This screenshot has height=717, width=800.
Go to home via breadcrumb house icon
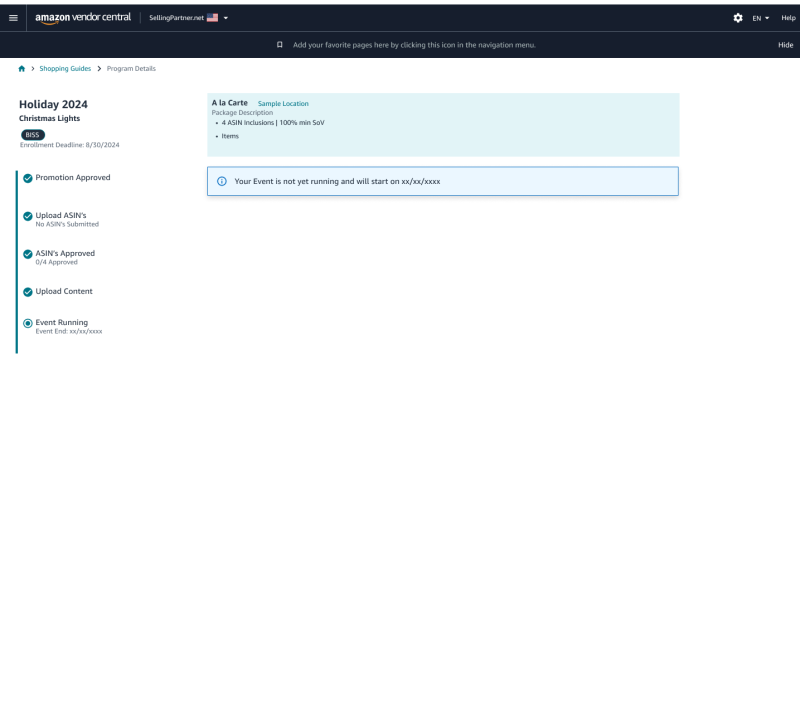coord(22,69)
